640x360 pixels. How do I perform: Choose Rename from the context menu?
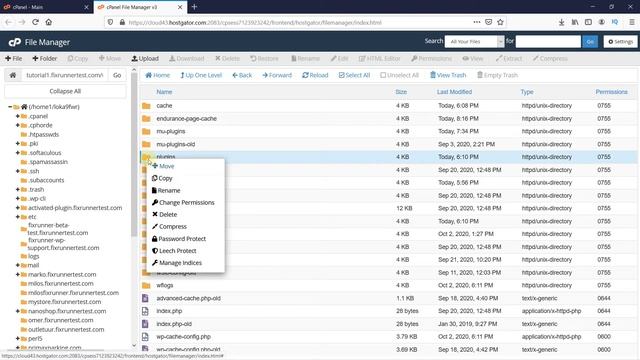[x=166, y=191]
